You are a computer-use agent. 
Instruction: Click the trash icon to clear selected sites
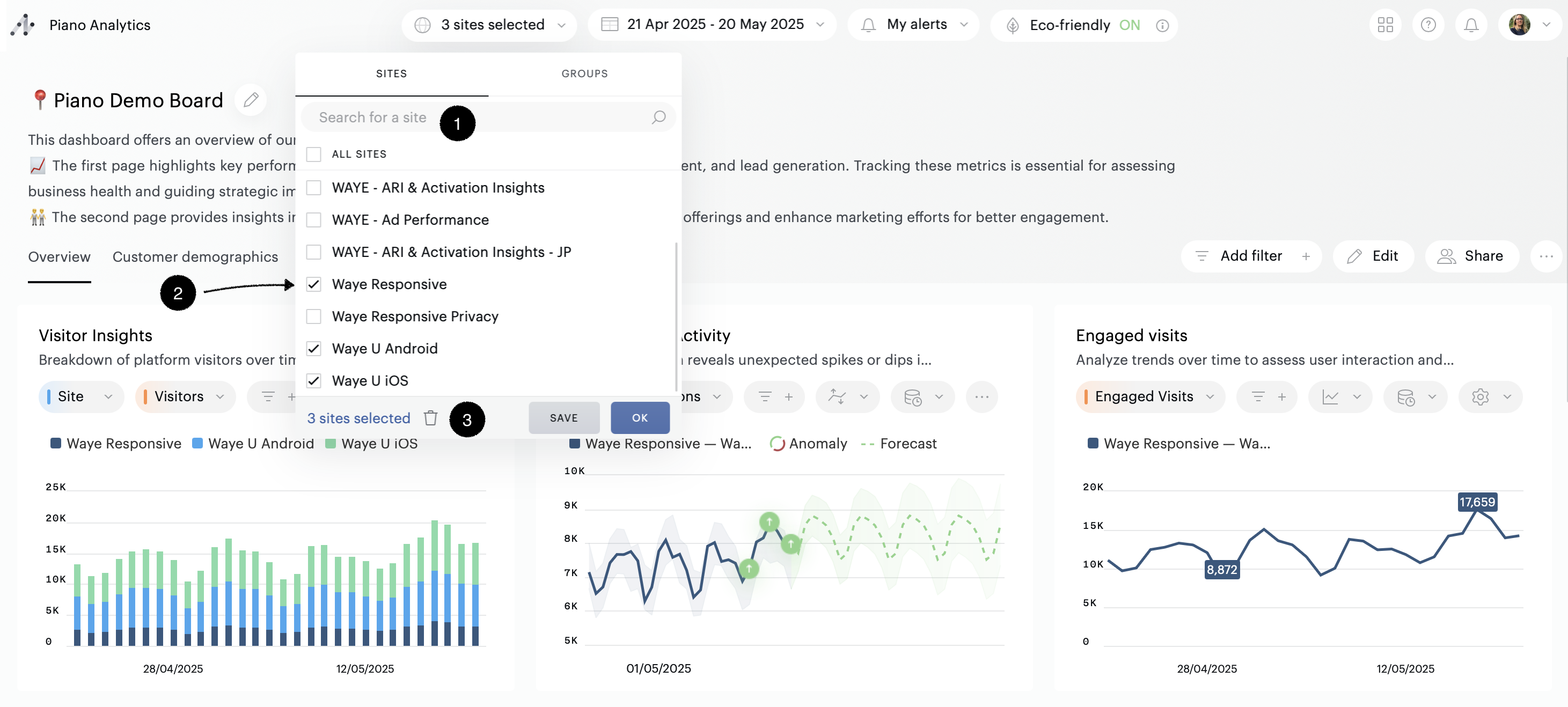(430, 418)
